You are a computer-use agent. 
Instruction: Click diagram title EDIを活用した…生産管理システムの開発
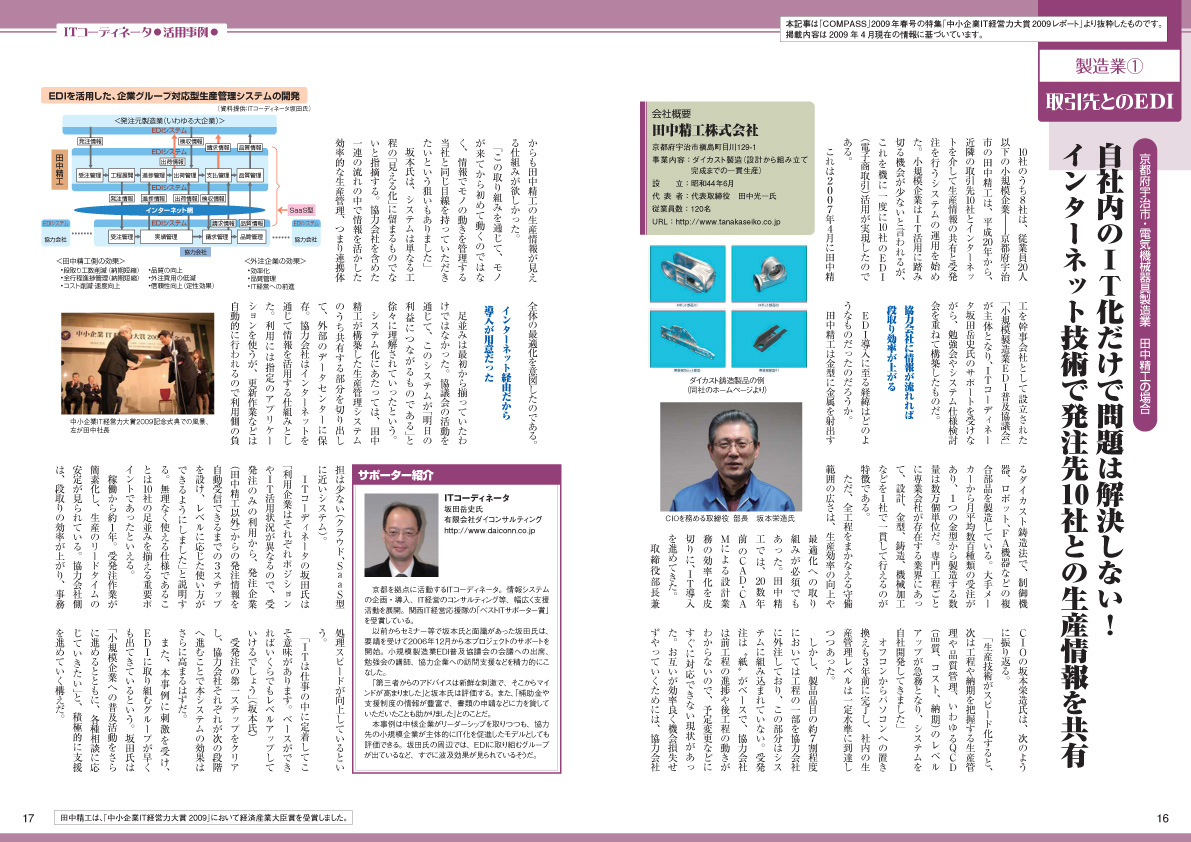point(174,96)
